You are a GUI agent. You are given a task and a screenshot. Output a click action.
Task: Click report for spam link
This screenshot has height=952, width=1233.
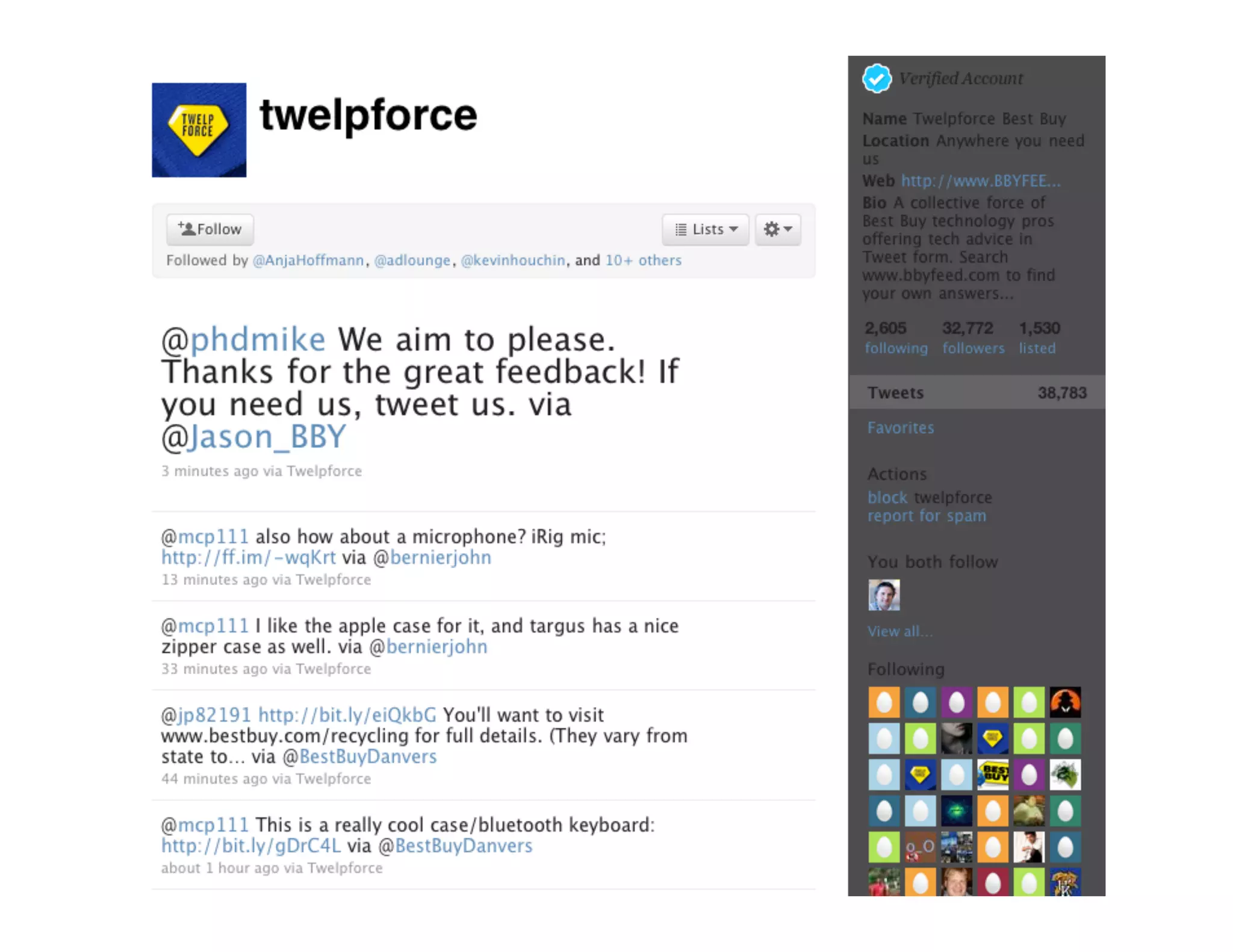pos(927,516)
